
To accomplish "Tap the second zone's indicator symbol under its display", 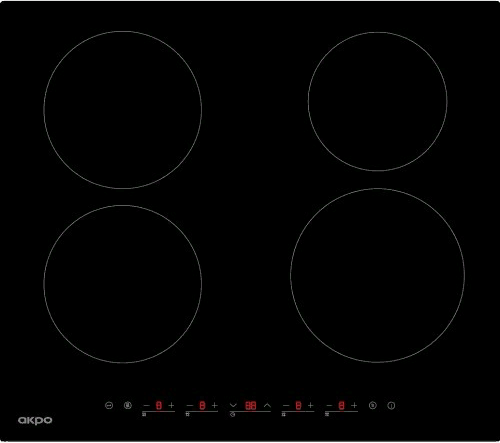I will [187, 414].
